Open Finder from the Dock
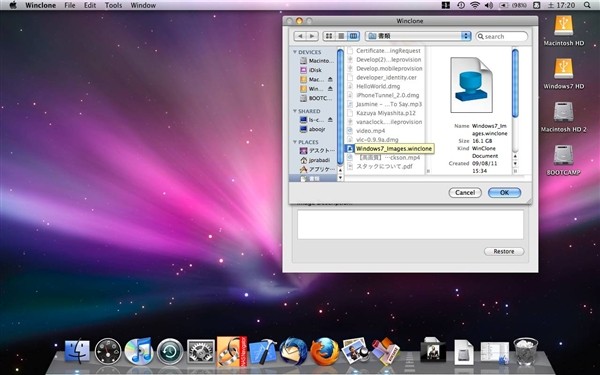 (x=77, y=351)
